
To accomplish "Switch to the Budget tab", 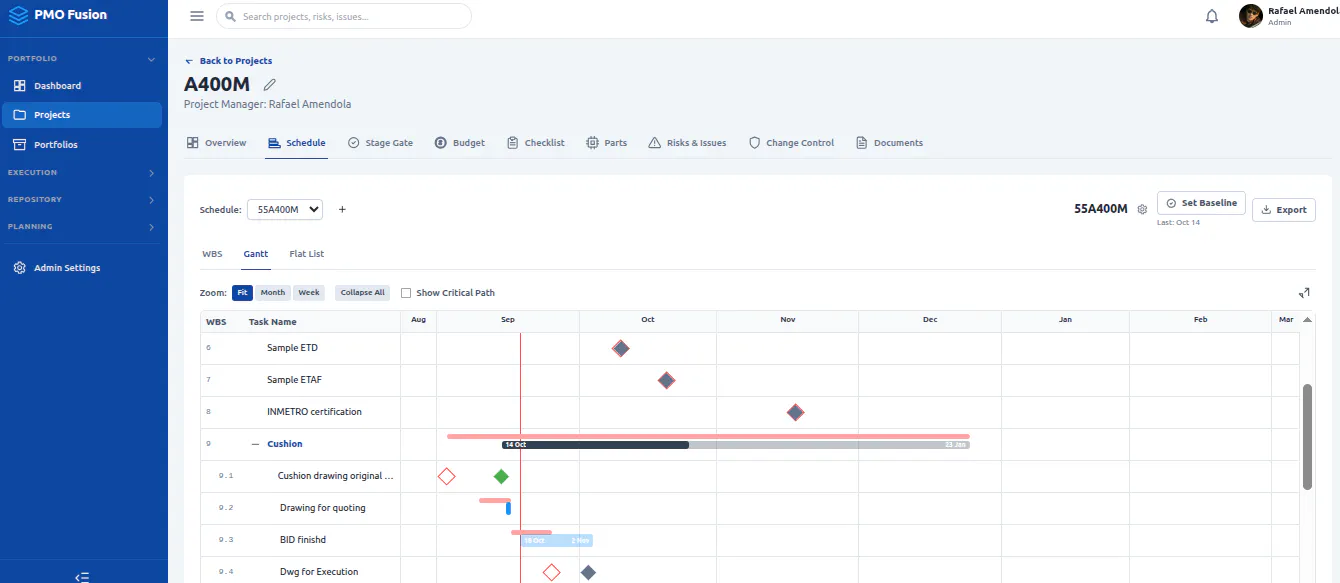I will pos(460,143).
